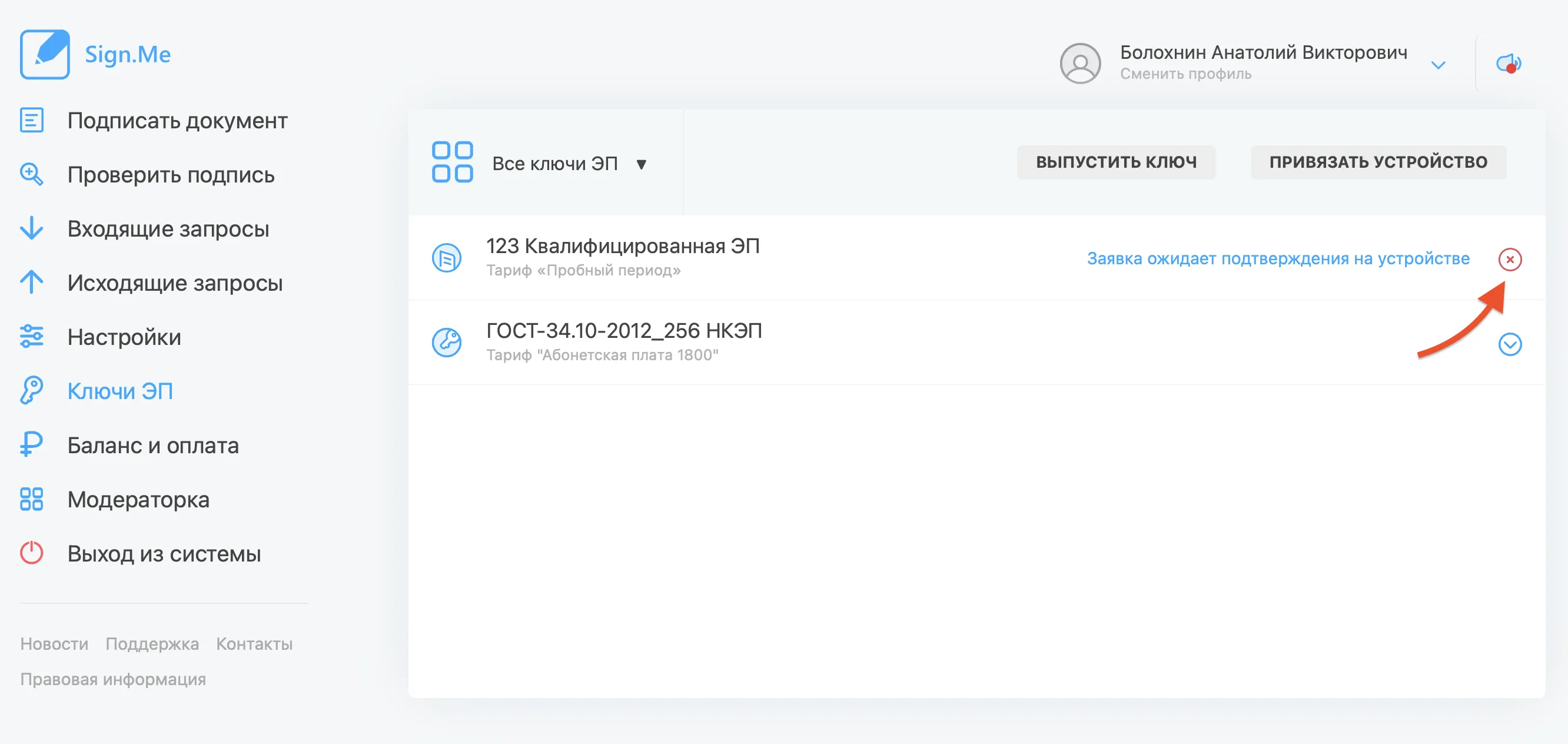This screenshot has height=744, width=1568.
Task: Click the Sign.Me brand name text
Action: [128, 54]
